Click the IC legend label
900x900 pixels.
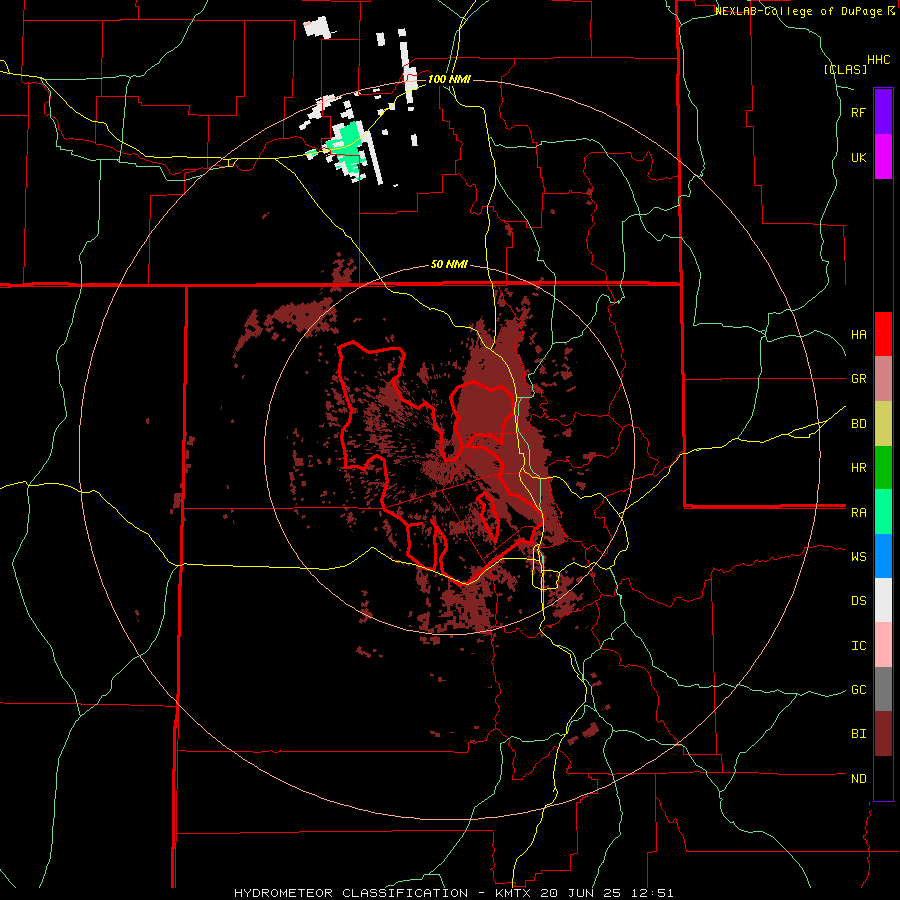858,646
